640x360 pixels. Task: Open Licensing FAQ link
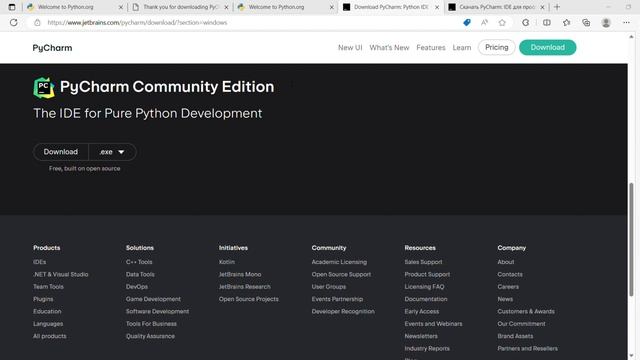click(424, 287)
